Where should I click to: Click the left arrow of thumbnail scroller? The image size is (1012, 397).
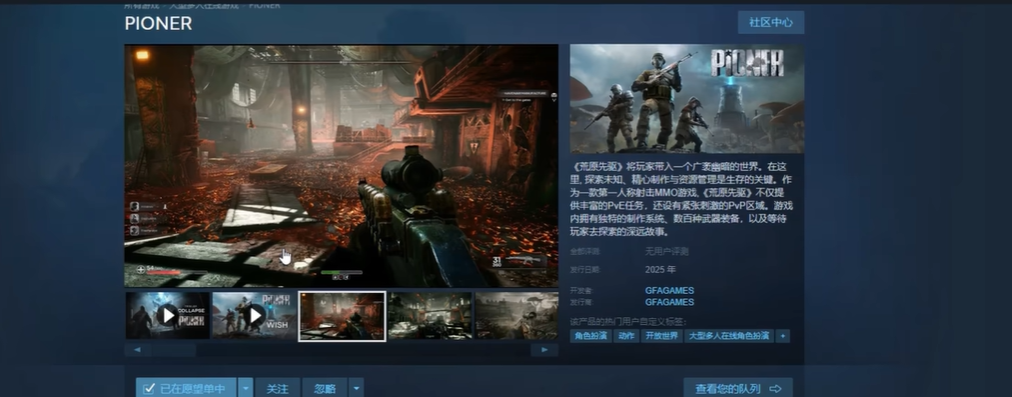pos(137,350)
